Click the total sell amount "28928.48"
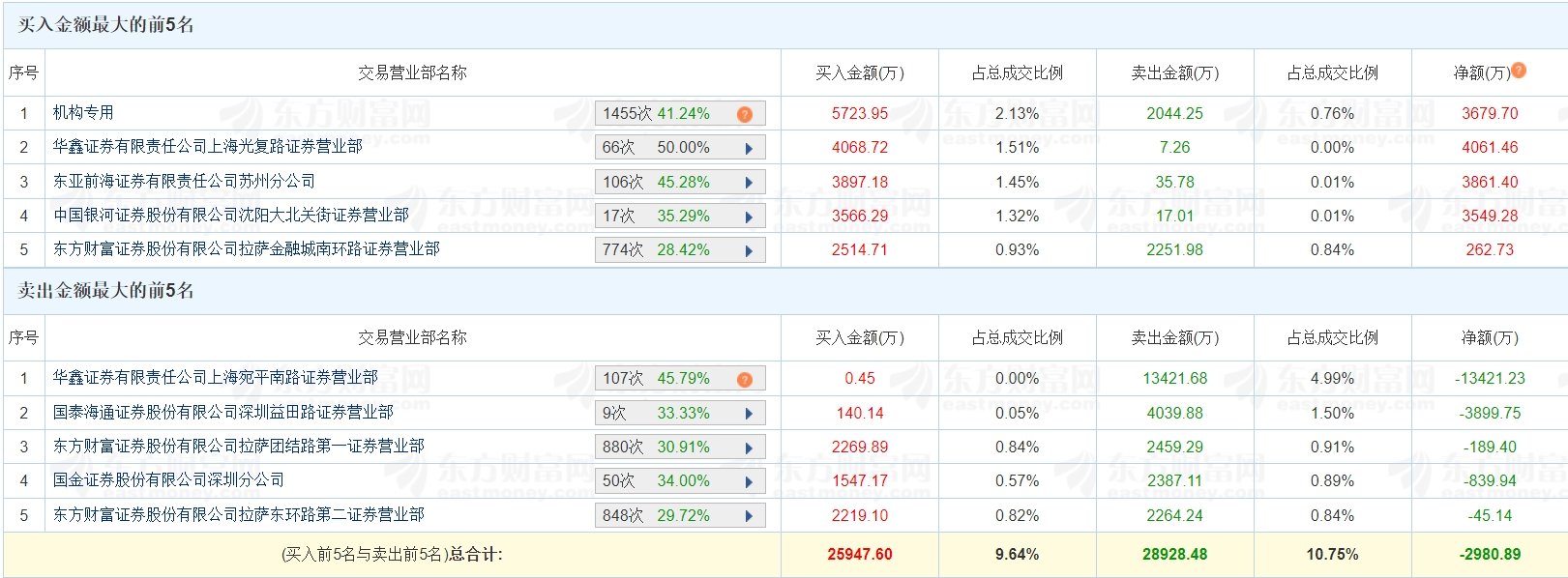The image size is (1568, 578). [1175, 555]
